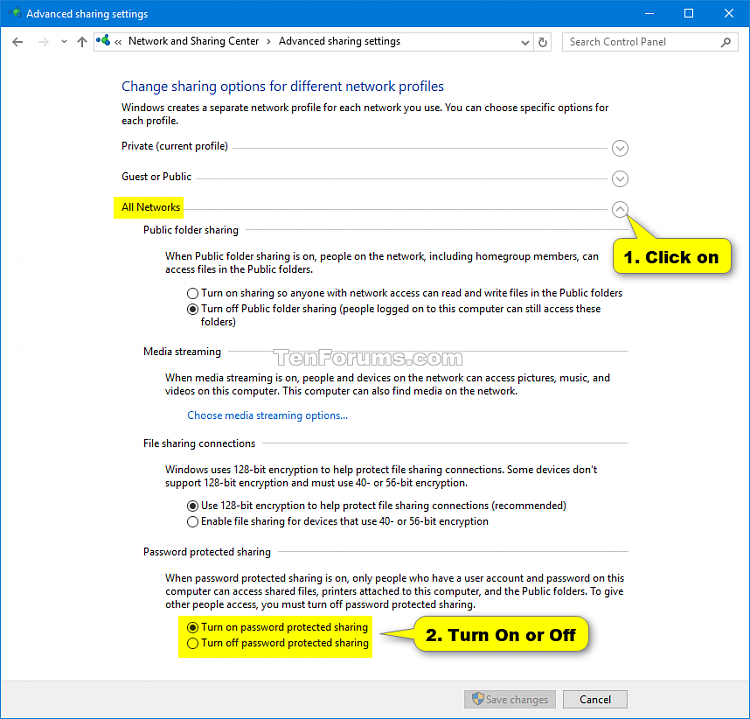Open the recent locations dropdown arrow
The image size is (750, 719).
[x=64, y=42]
